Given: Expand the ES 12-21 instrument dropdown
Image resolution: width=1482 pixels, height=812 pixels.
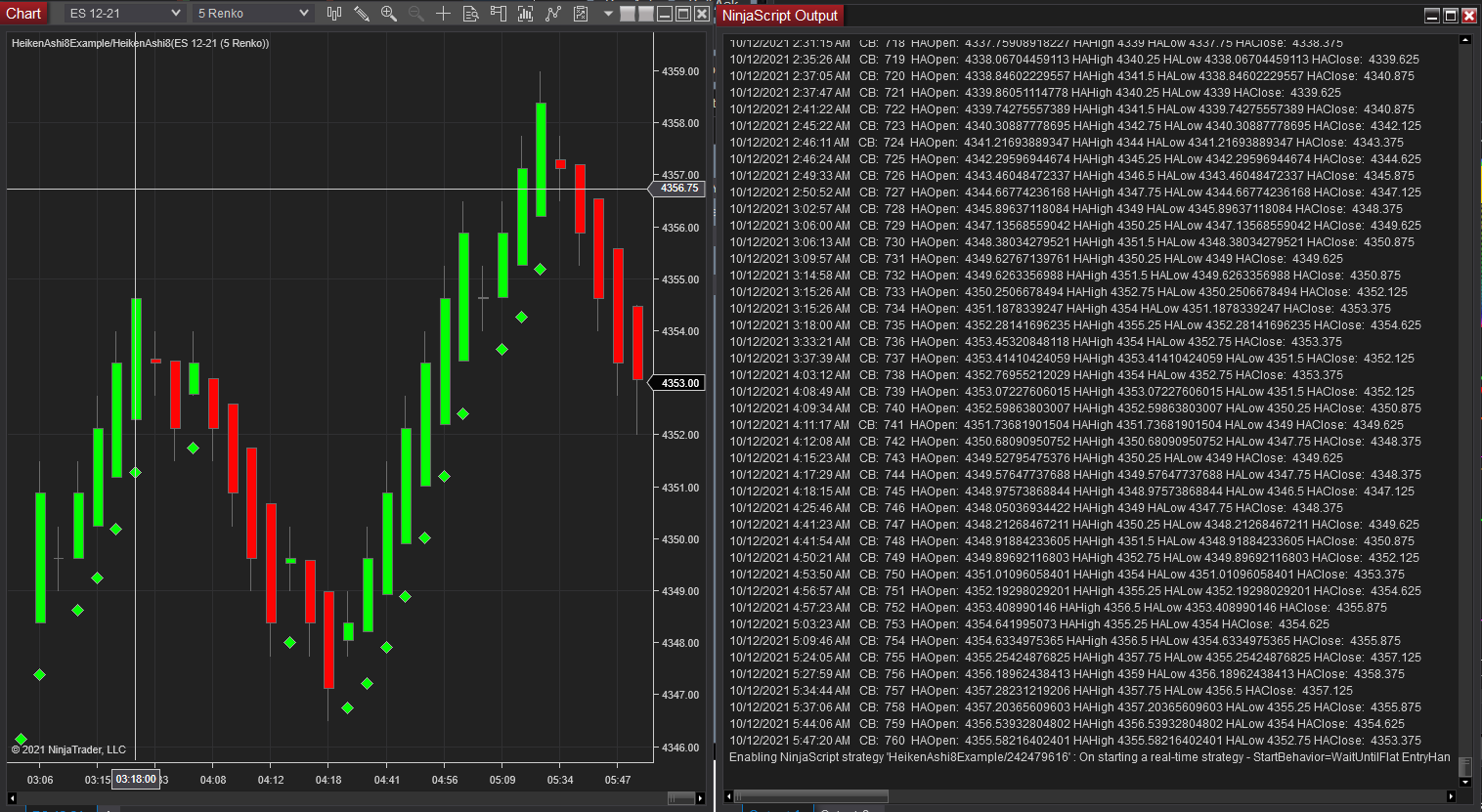Looking at the screenshot, I should point(125,14).
